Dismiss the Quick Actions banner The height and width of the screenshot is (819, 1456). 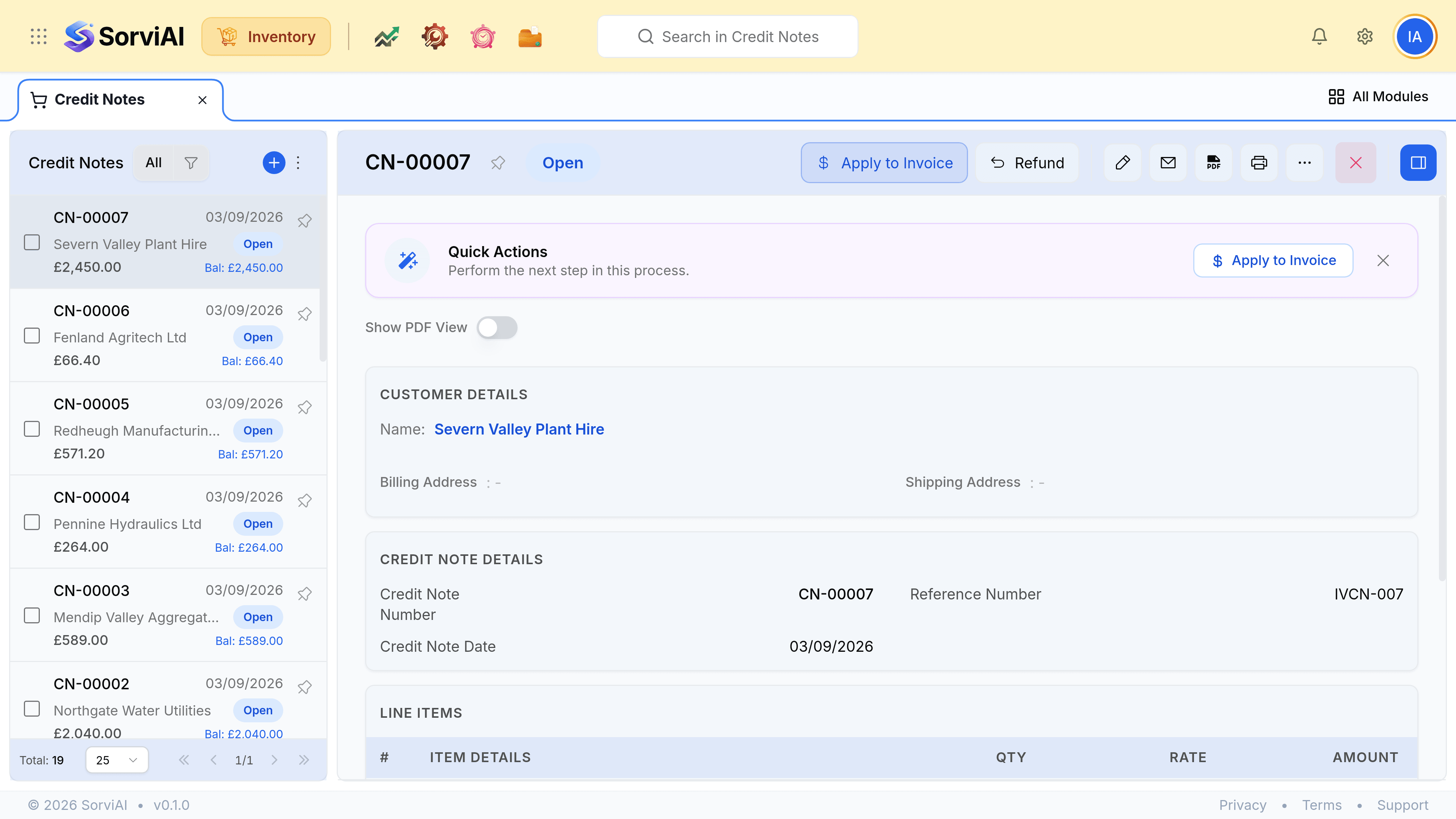click(1383, 260)
